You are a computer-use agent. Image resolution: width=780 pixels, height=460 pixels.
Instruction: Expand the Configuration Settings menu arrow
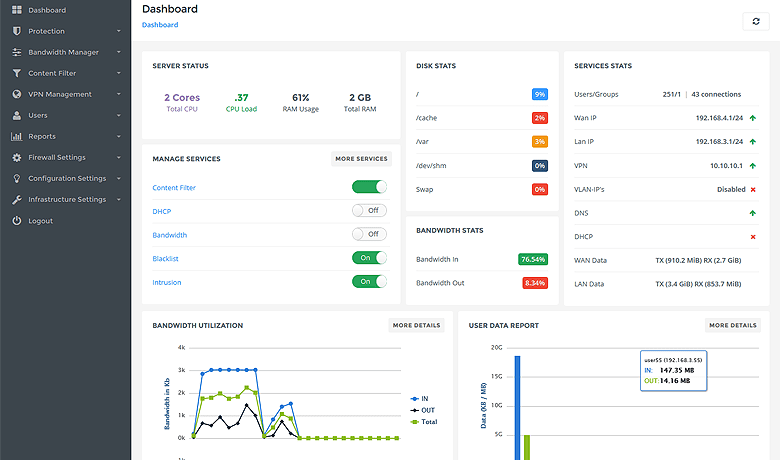pyautogui.click(x=119, y=179)
